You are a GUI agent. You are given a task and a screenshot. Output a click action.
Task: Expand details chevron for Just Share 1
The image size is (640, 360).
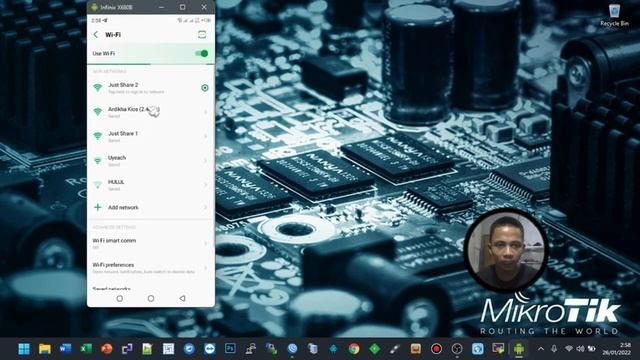205,136
